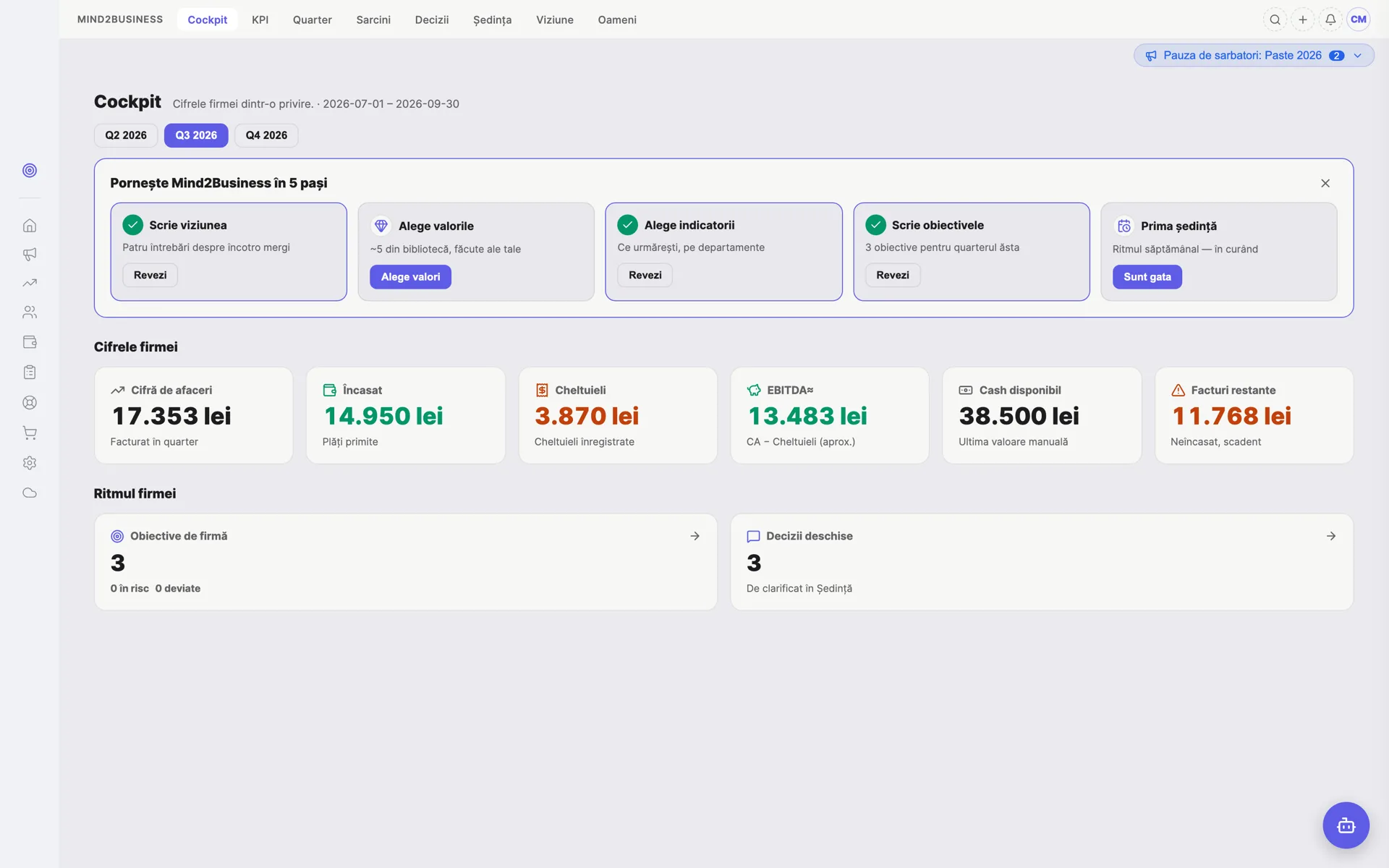
Task: Select Q4 2026 quarter toggle
Action: [x=266, y=135]
